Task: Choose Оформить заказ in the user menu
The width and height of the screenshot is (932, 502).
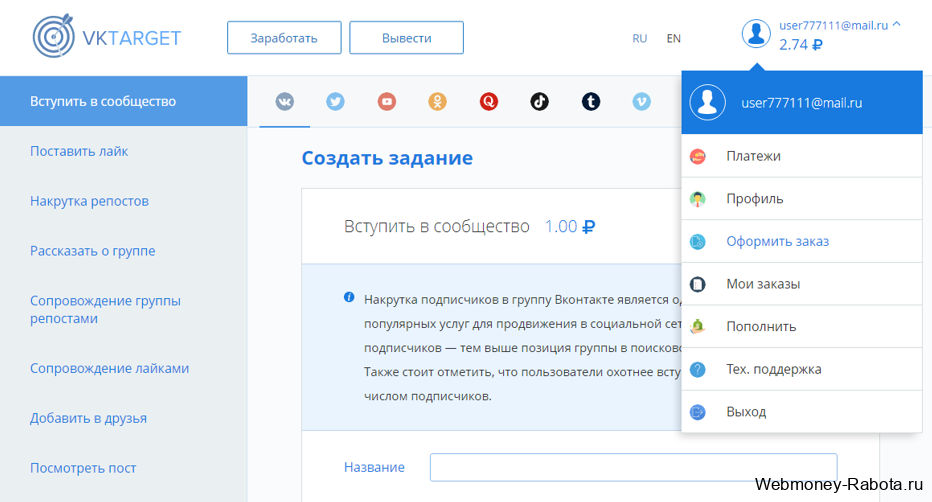Action: point(802,241)
